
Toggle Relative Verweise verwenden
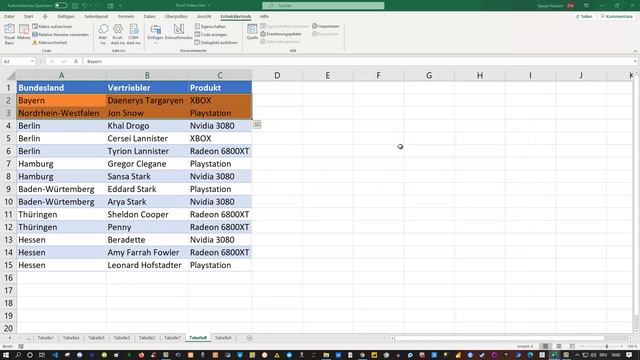point(60,35)
